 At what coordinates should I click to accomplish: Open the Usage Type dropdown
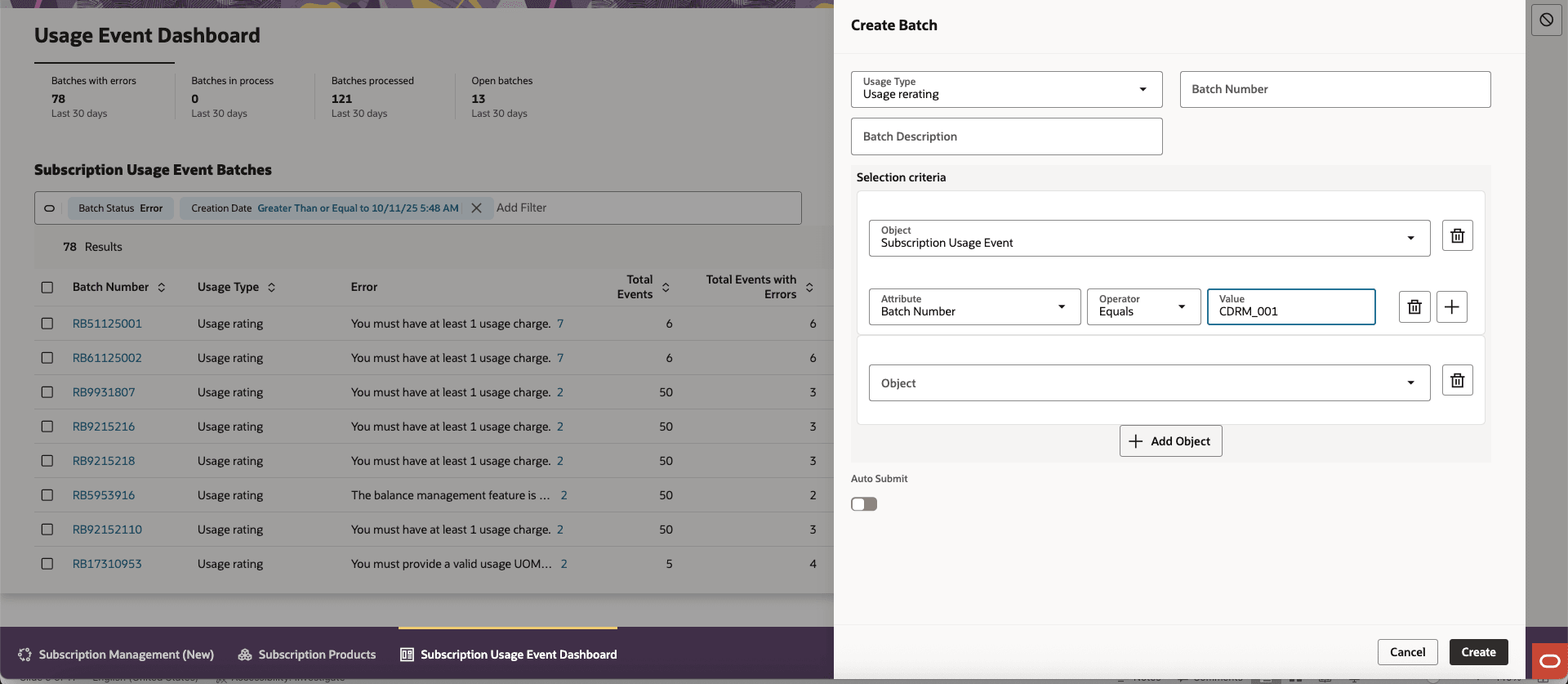coord(1006,89)
